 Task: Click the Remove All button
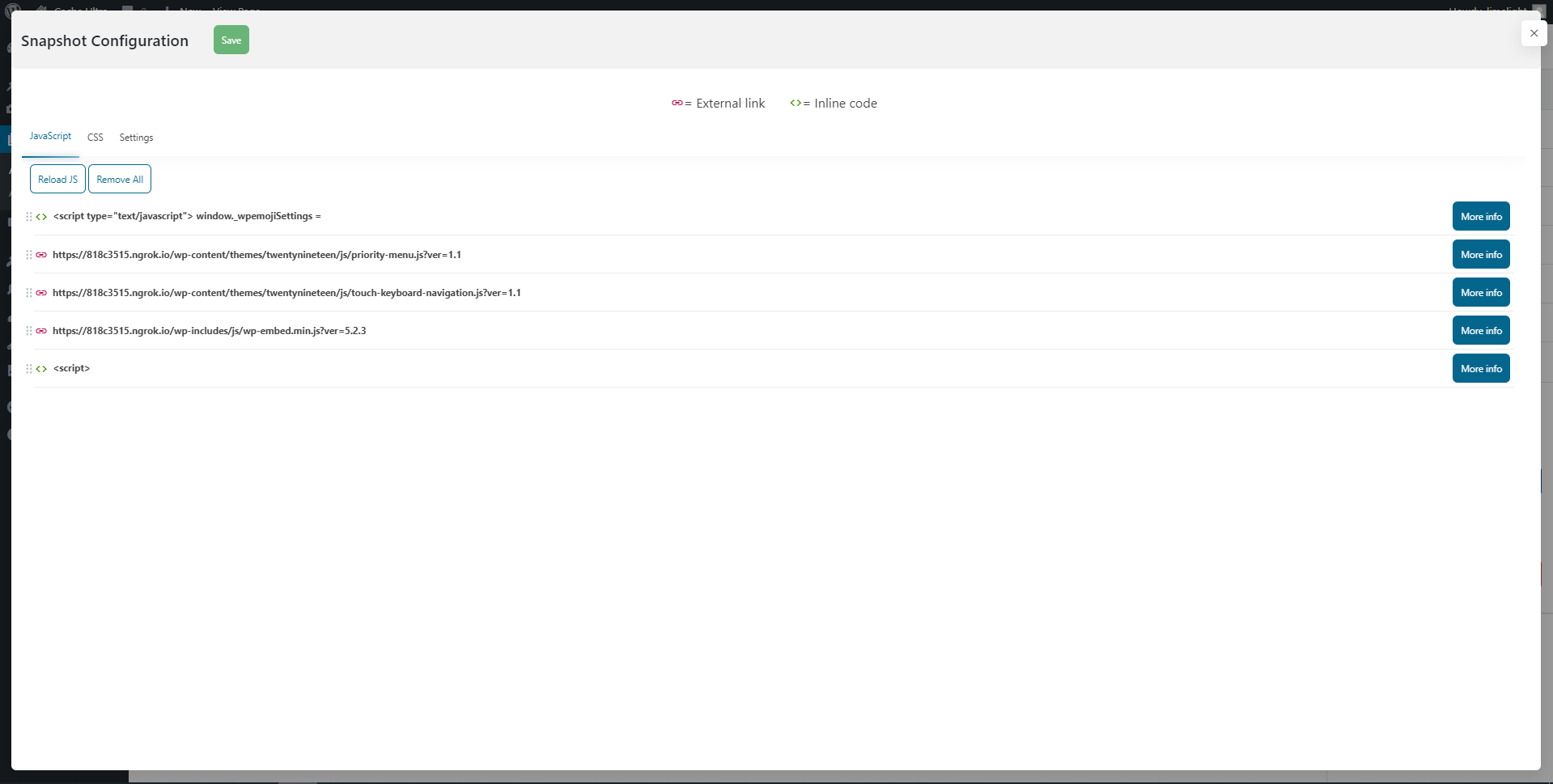pos(120,179)
